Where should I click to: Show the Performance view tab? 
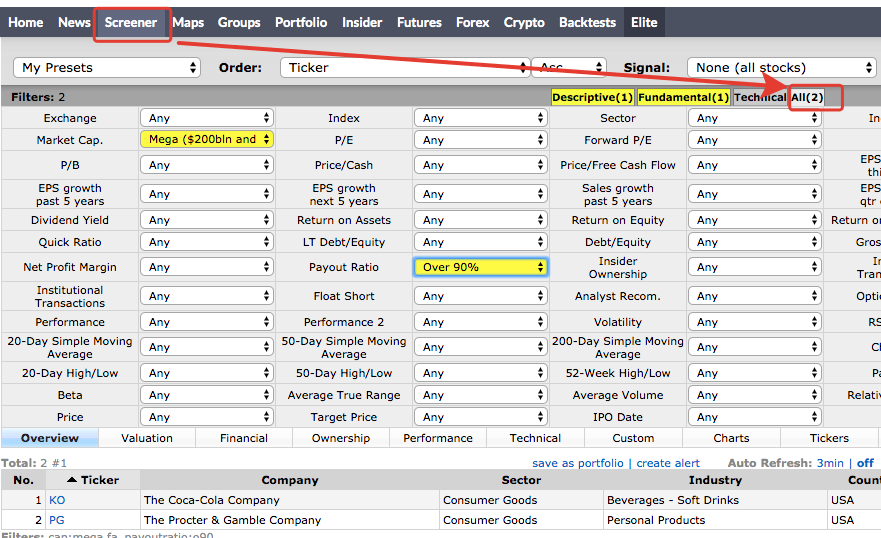(438, 438)
